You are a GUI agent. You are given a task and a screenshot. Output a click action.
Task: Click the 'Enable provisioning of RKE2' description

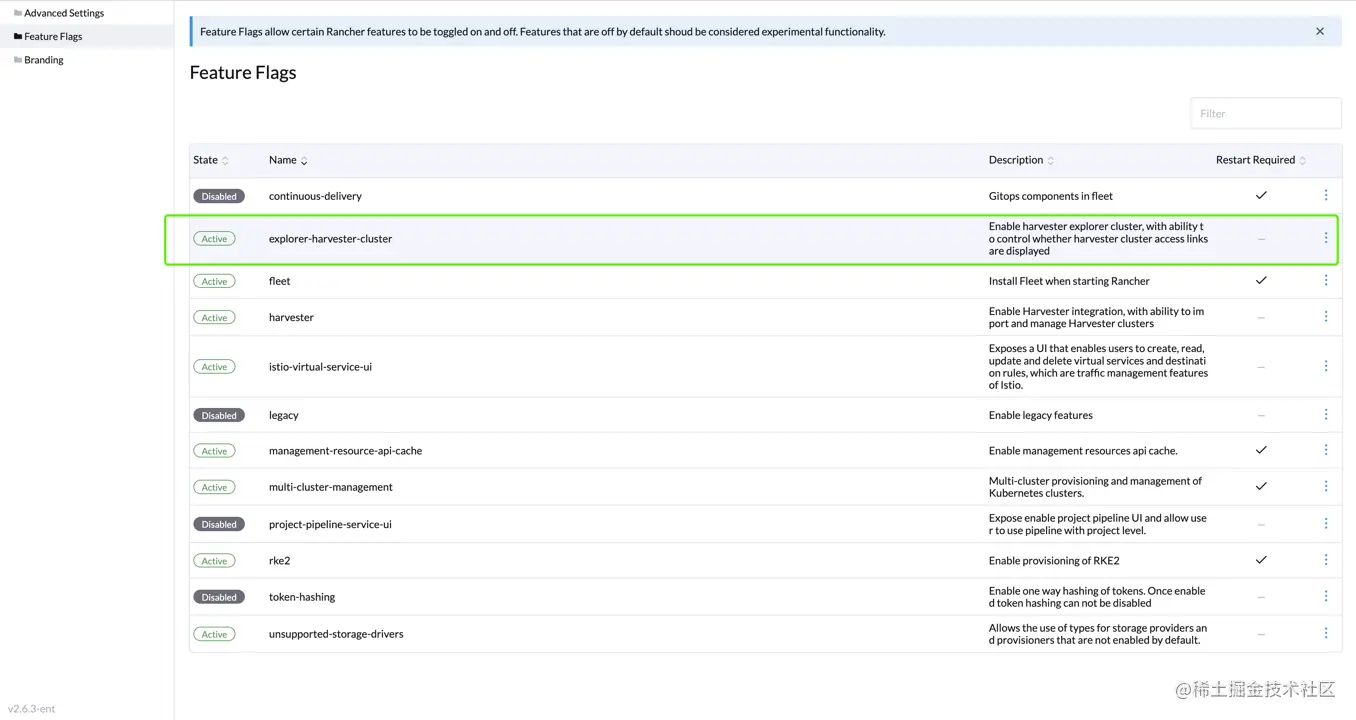[1053, 560]
